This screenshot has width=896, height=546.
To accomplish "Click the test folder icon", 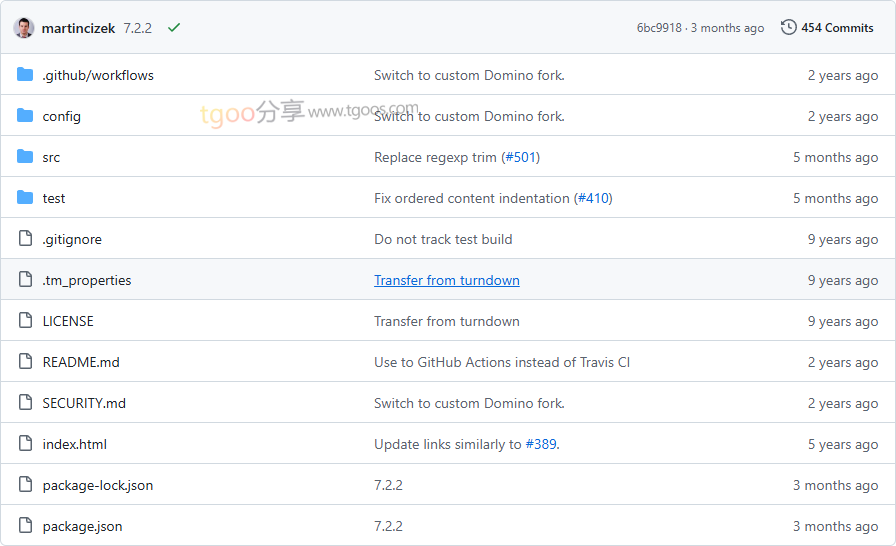I will tap(25, 198).
